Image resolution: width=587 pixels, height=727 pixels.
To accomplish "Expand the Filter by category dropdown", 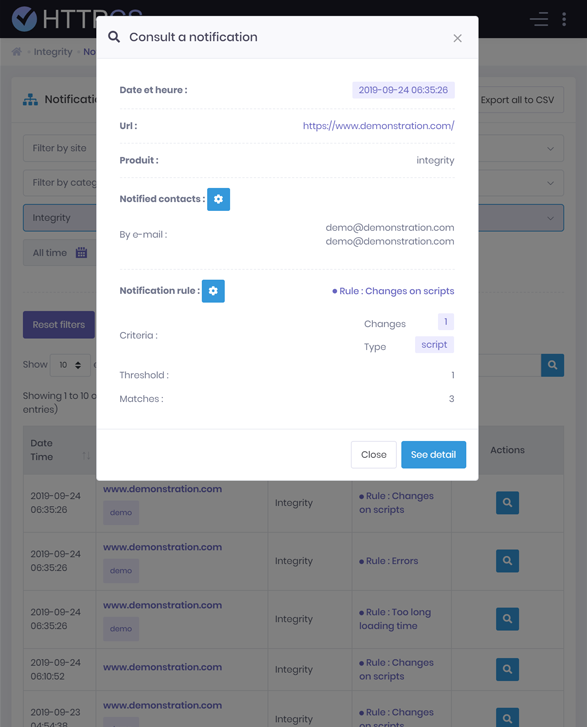I will pos(550,183).
